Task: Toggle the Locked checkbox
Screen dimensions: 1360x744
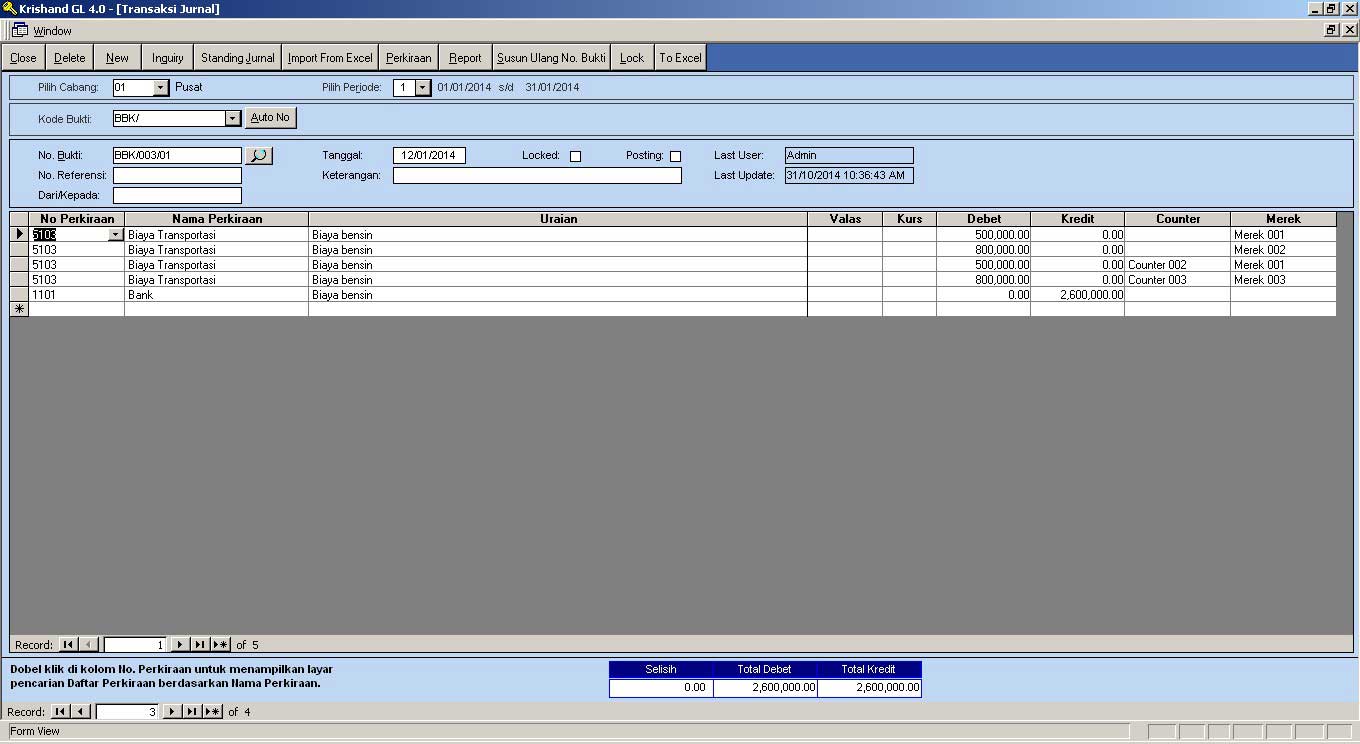Action: 575,156
